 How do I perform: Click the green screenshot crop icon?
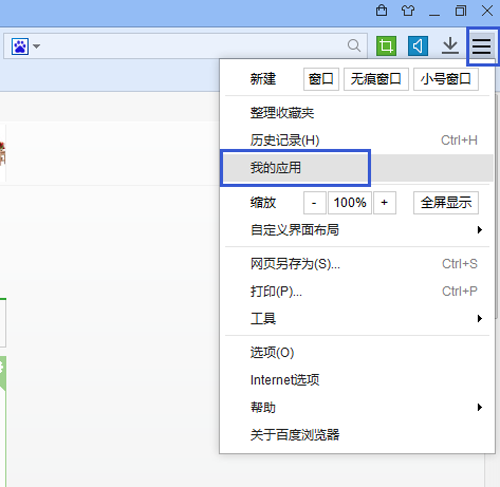pyautogui.click(x=386, y=46)
